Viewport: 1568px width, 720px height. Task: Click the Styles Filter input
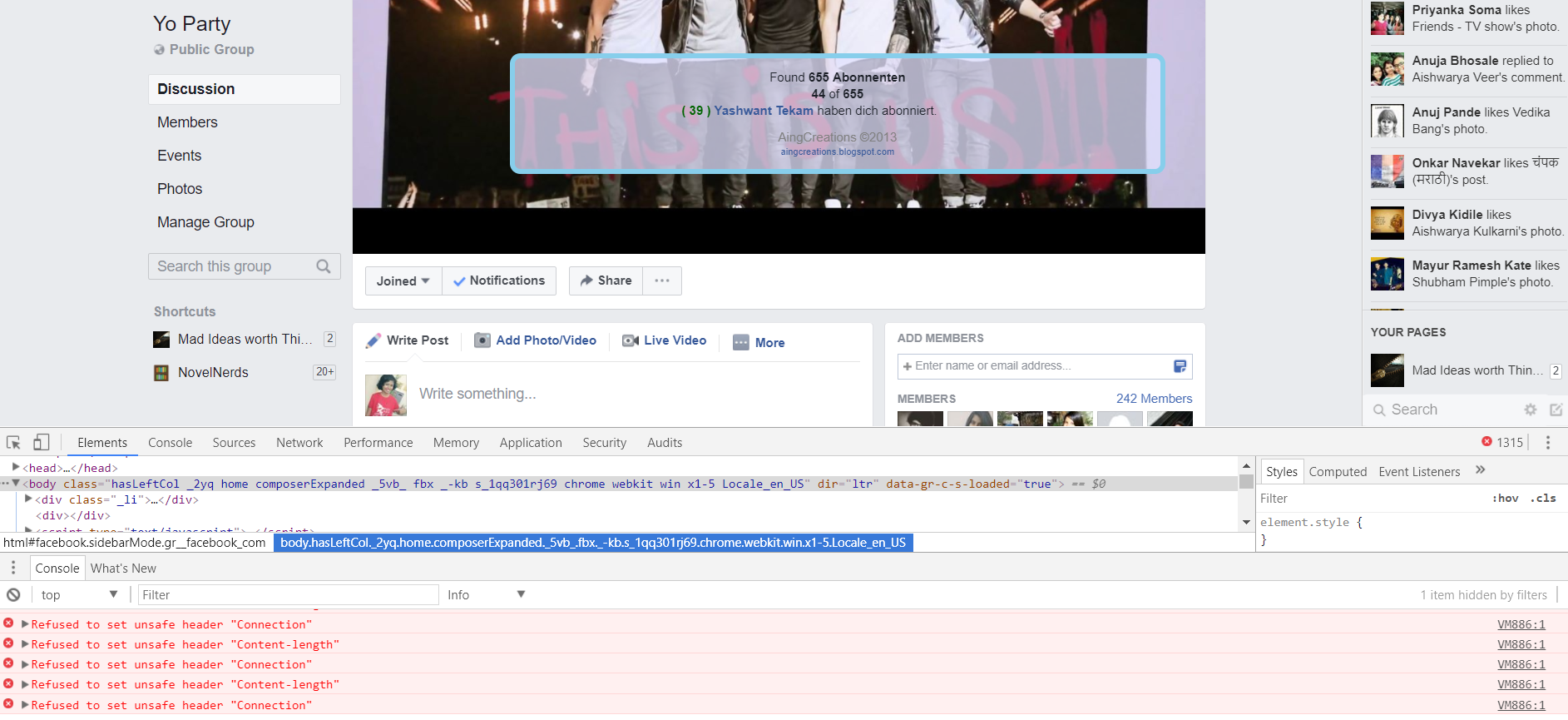pos(1373,498)
